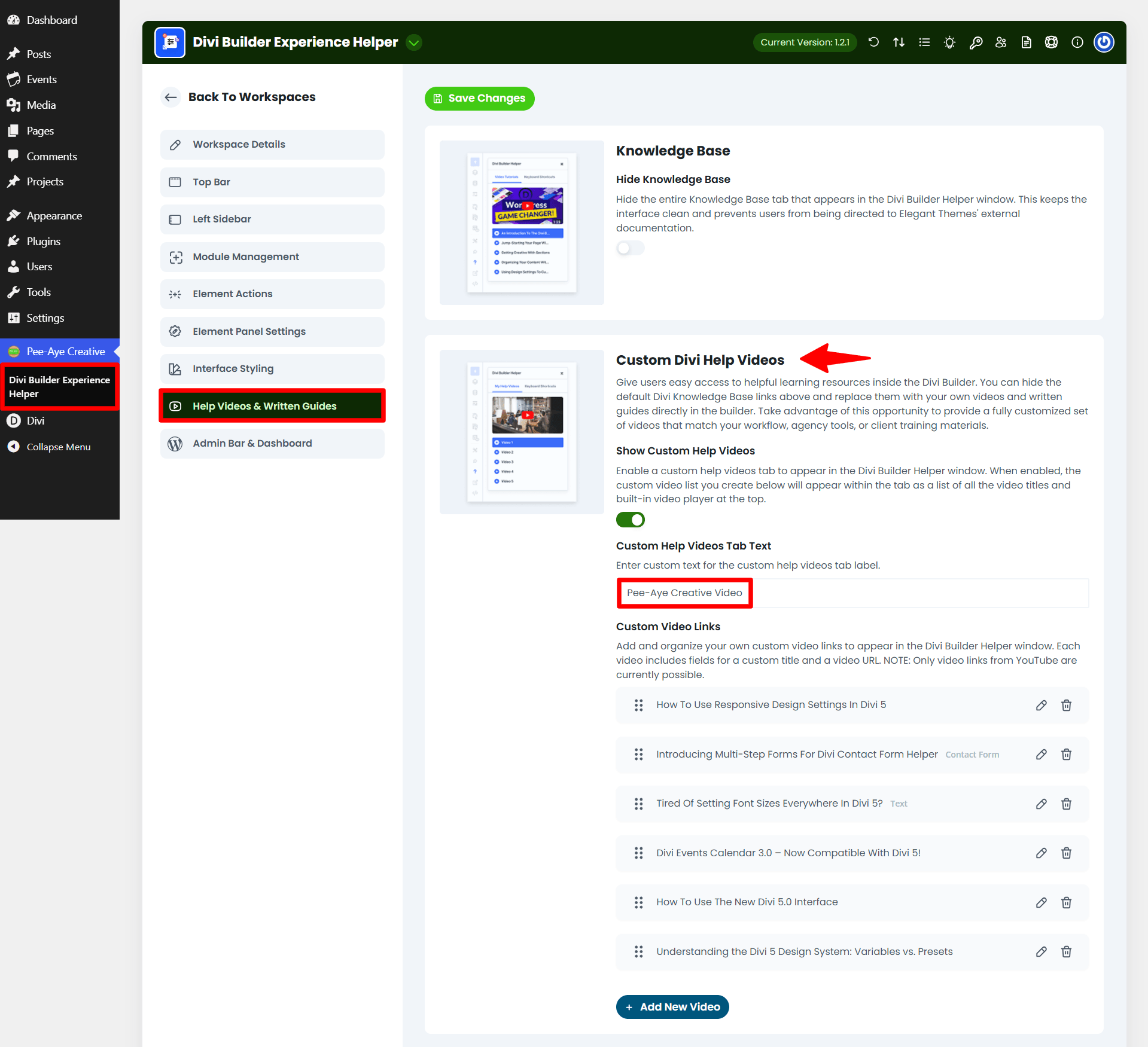Click the Back To Workspaces arrow
Image resolution: width=1148 pixels, height=1047 pixels.
[x=171, y=97]
